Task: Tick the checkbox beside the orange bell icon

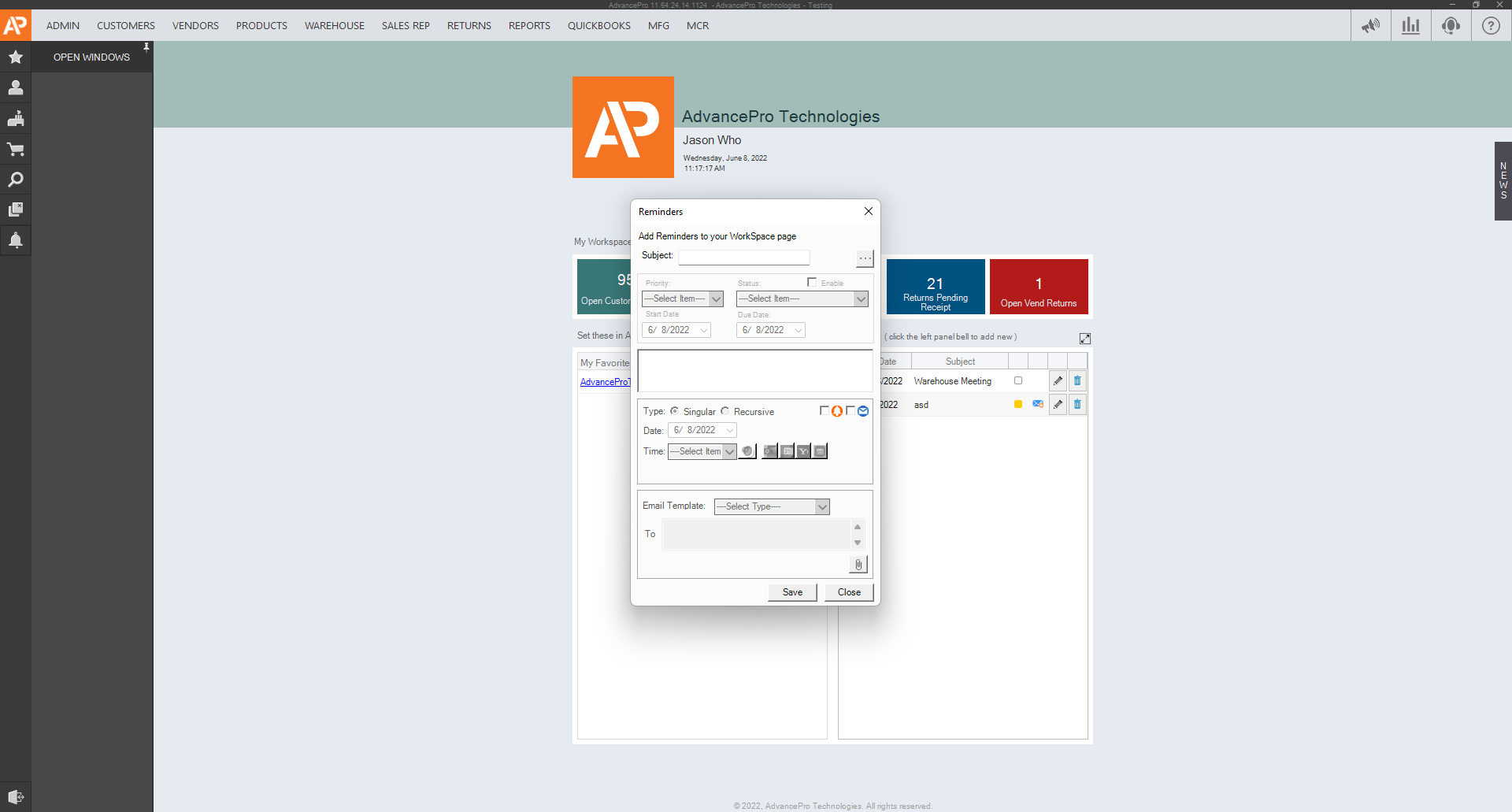Action: 825,410
